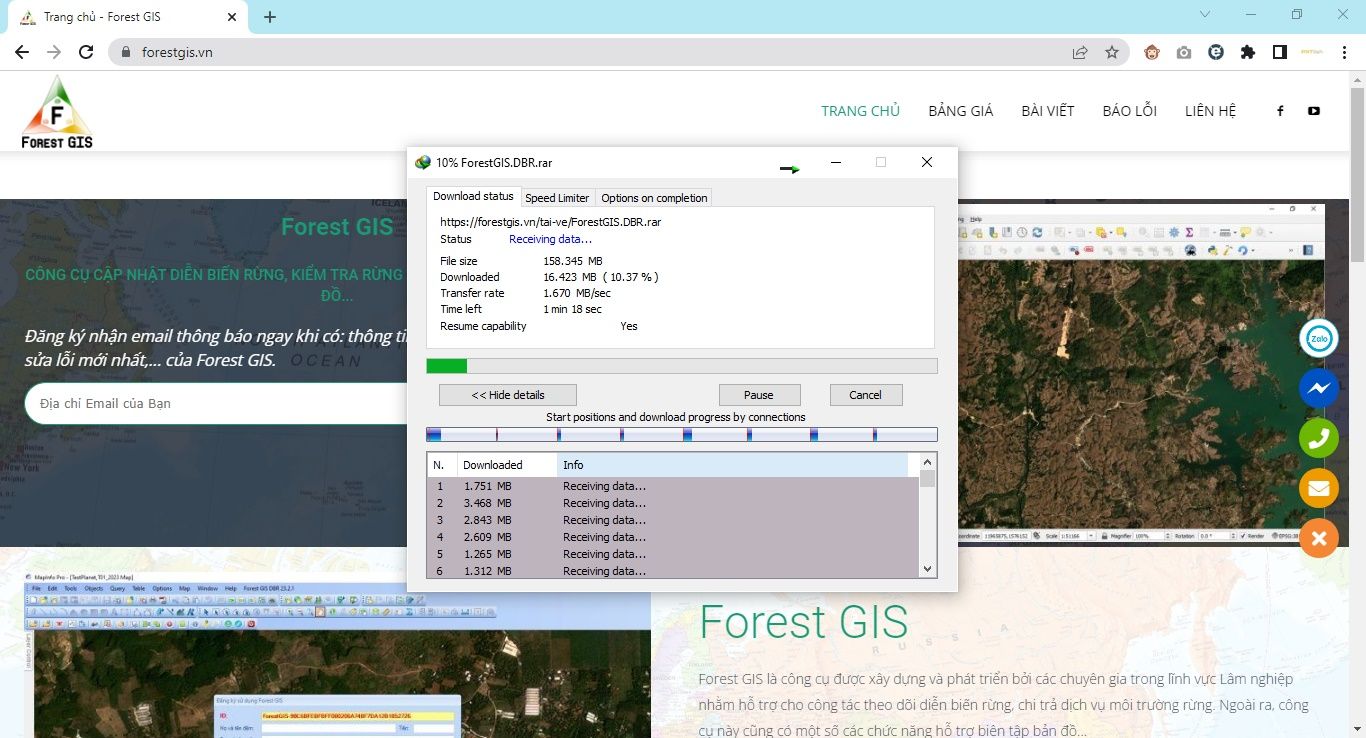
Task: Open the YouTube icon in site header
Action: tap(1313, 111)
